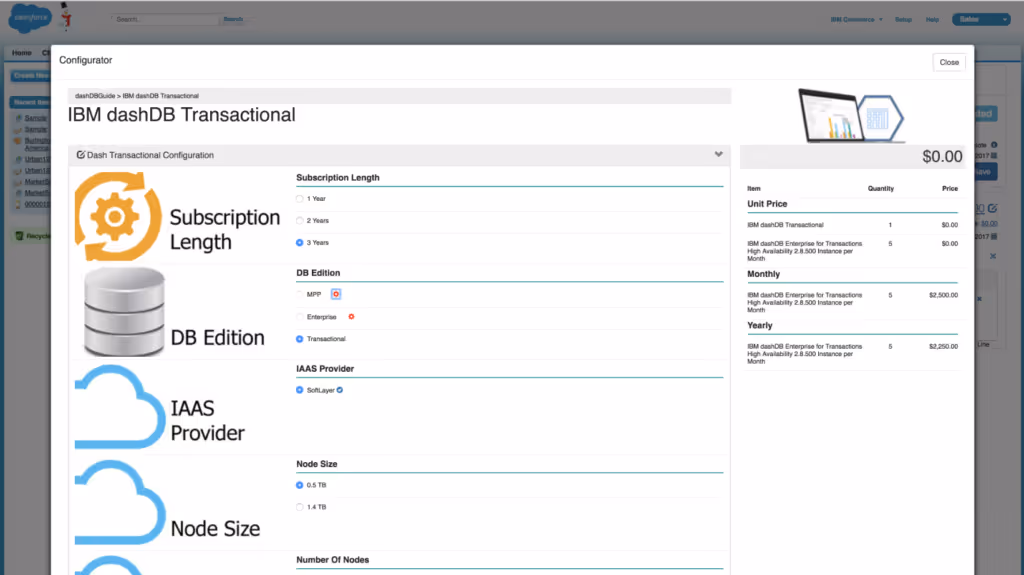
Task: Click the Number Of Nodes heading
Action: pos(332,560)
